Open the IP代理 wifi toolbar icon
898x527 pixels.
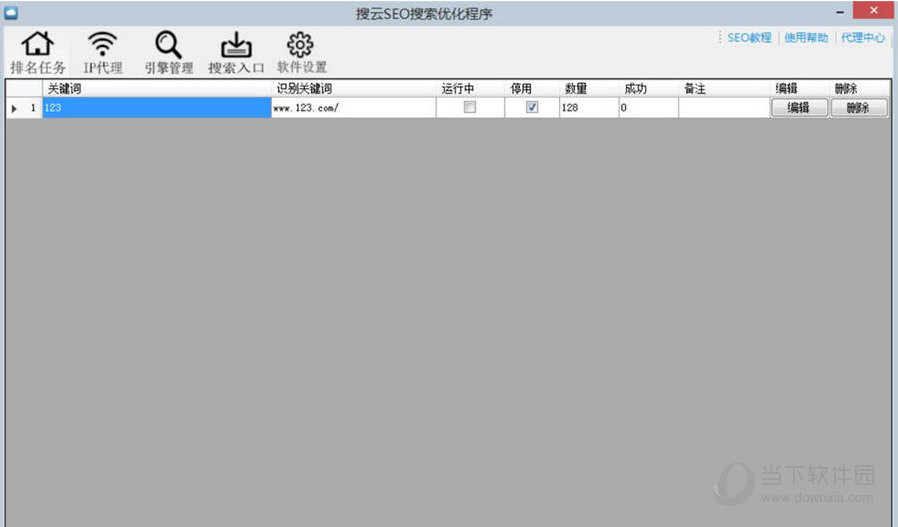coord(103,52)
